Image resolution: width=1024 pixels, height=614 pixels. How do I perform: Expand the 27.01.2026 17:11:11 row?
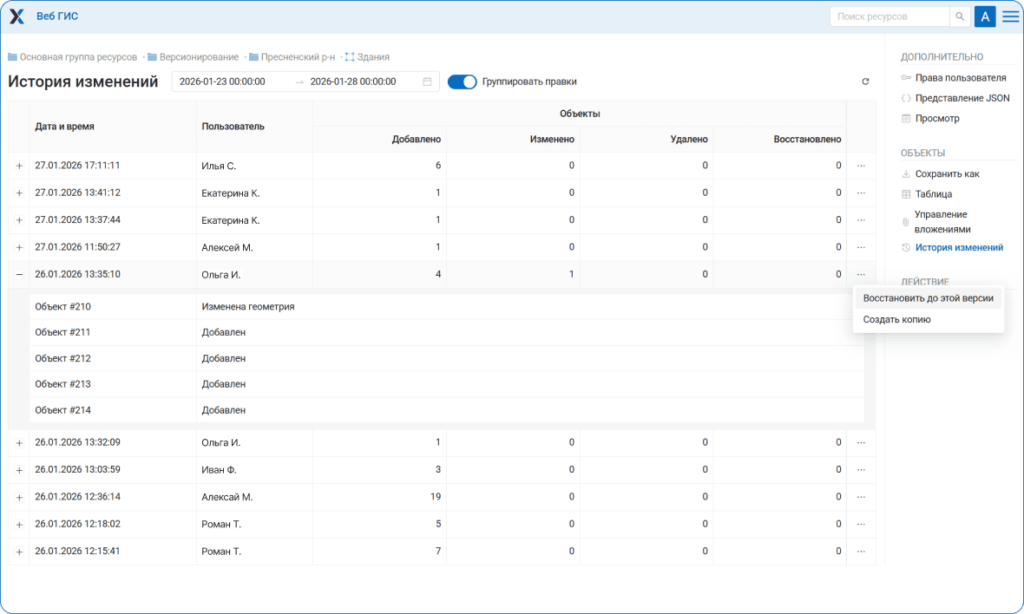click(x=19, y=166)
